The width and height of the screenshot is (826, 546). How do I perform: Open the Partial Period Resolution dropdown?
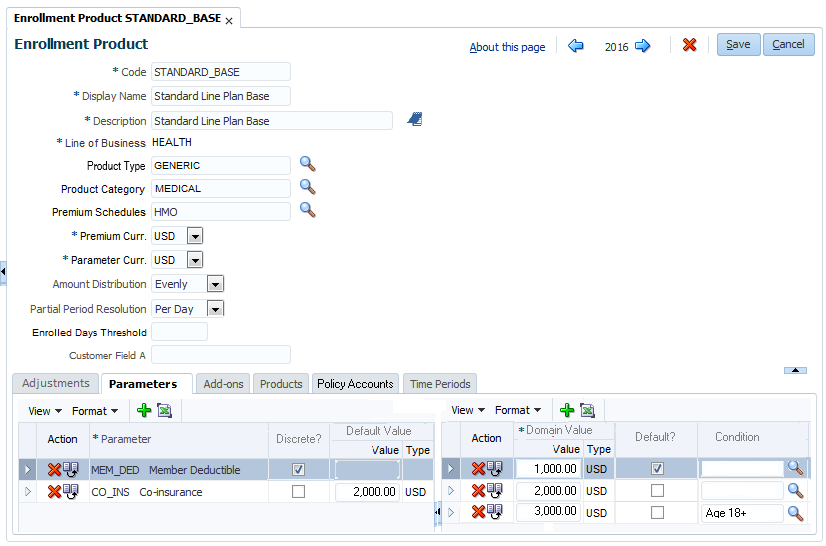[215, 309]
